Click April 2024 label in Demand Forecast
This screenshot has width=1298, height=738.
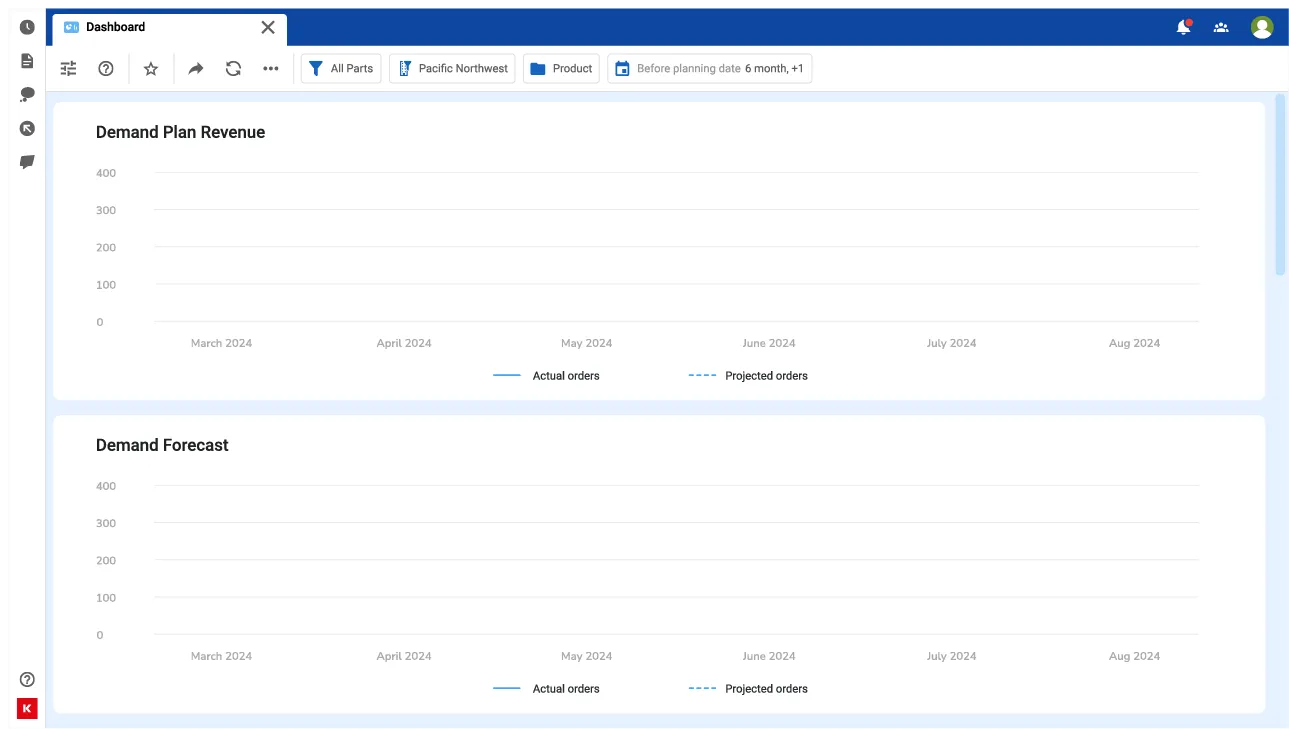click(x=404, y=656)
